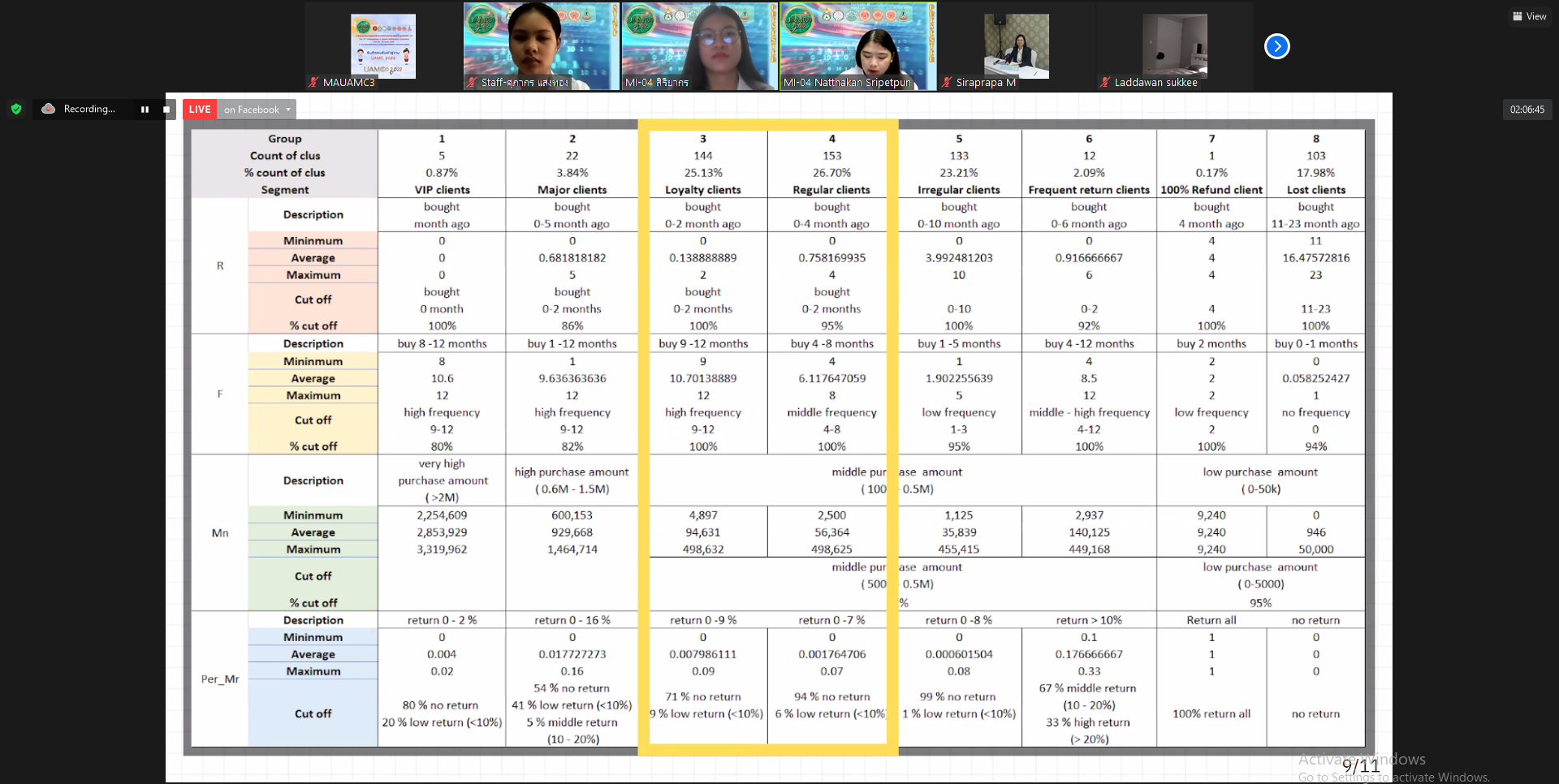Click the '% count of clus' row label
The width and height of the screenshot is (1559, 784).
pos(285,173)
